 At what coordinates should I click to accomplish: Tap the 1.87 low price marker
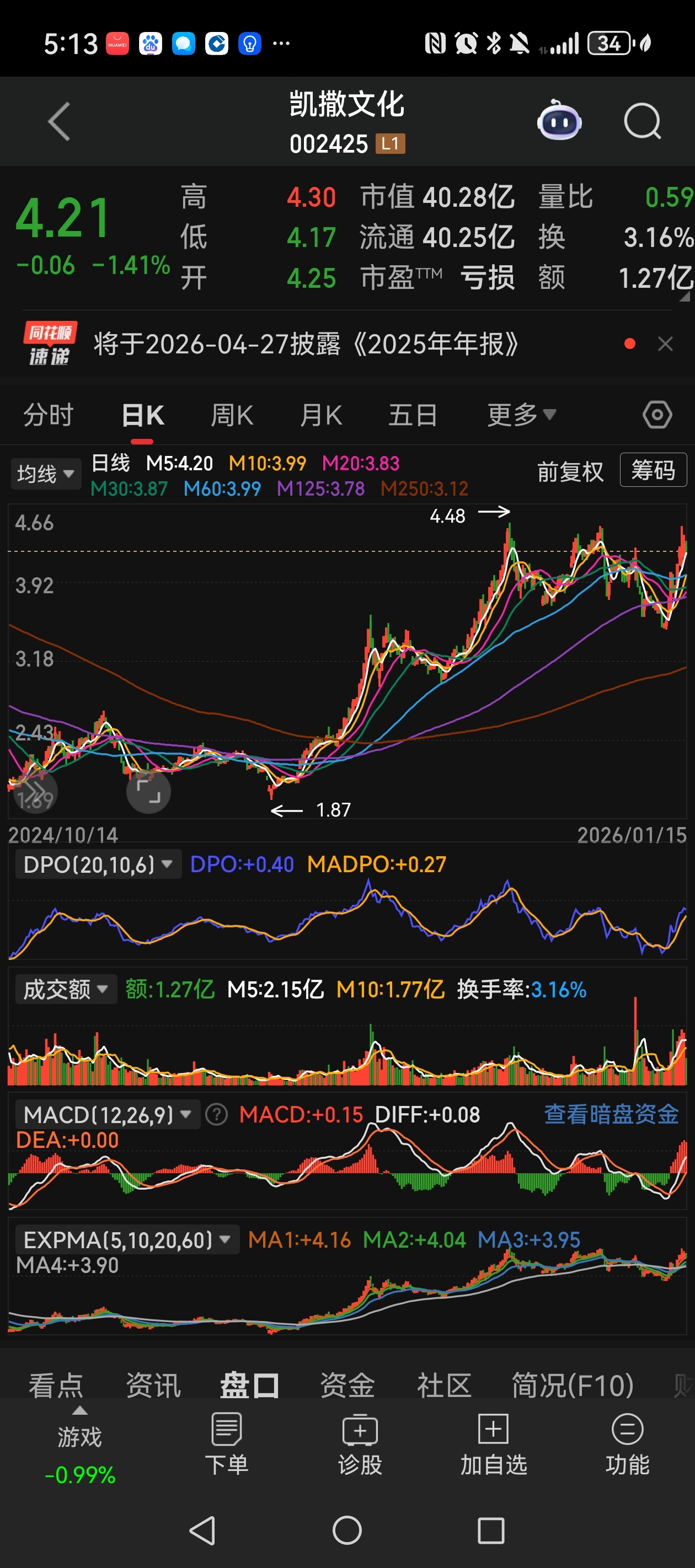(333, 809)
